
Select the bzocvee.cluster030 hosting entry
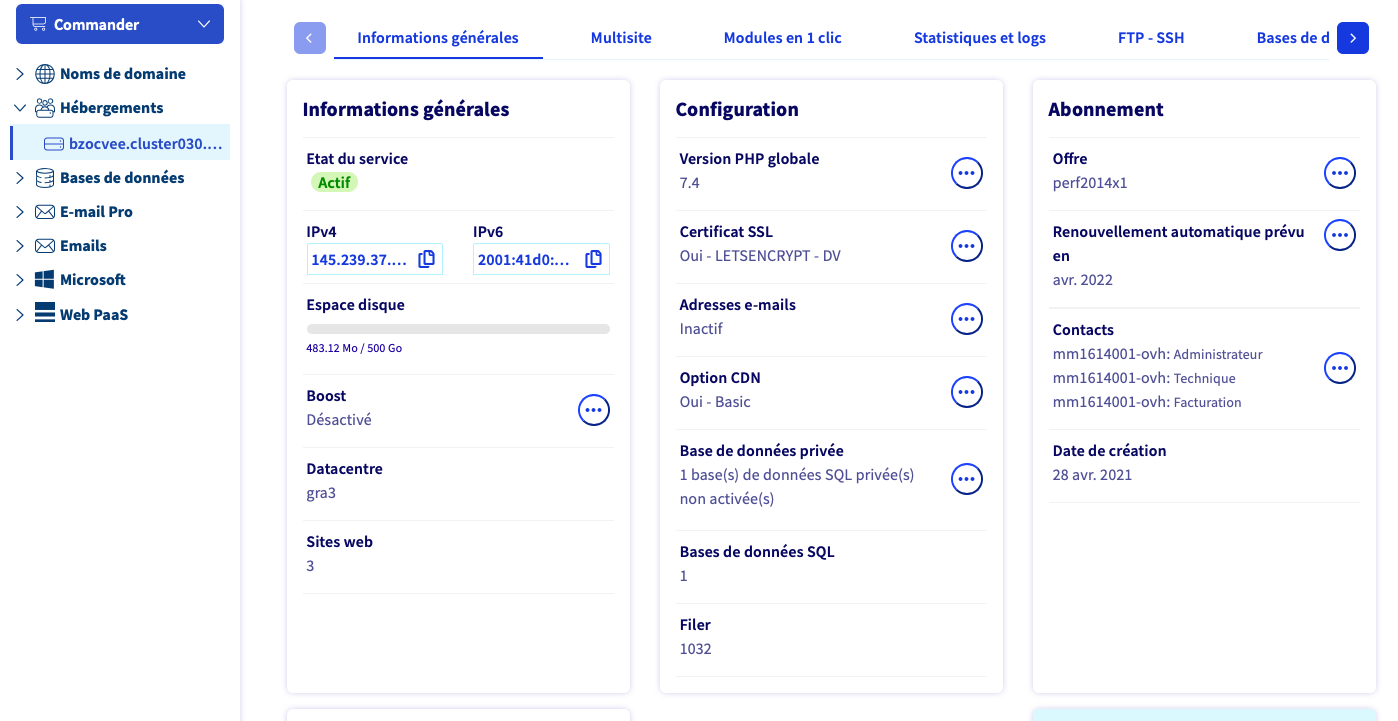point(121,143)
